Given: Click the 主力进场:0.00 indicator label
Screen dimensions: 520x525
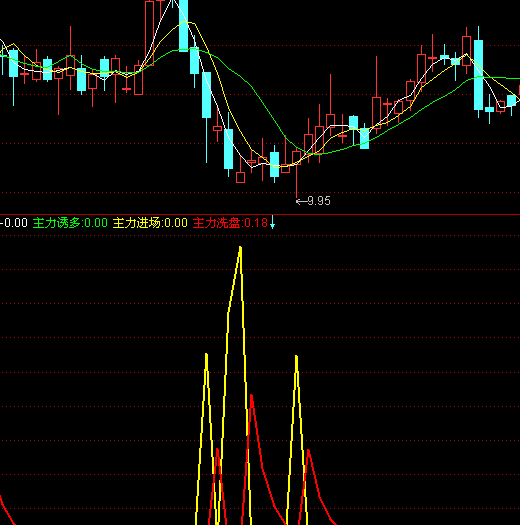Looking at the screenshot, I should [150, 223].
